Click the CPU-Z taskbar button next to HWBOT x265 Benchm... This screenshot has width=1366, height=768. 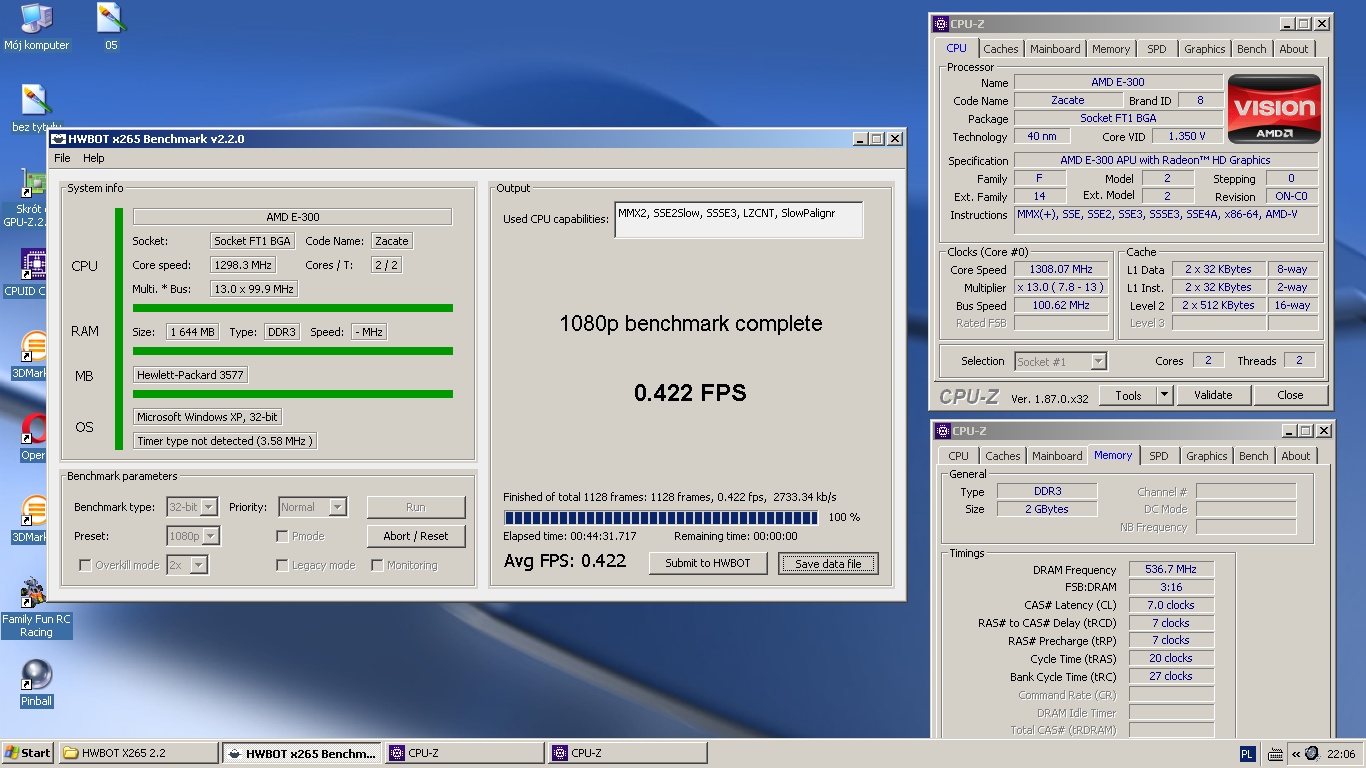(465, 753)
